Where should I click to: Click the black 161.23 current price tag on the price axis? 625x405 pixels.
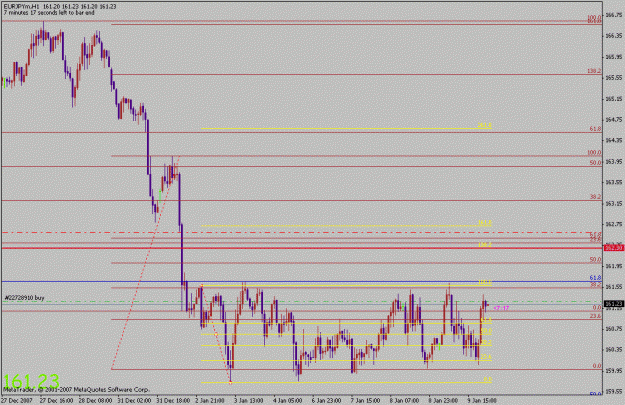pyautogui.click(x=614, y=304)
